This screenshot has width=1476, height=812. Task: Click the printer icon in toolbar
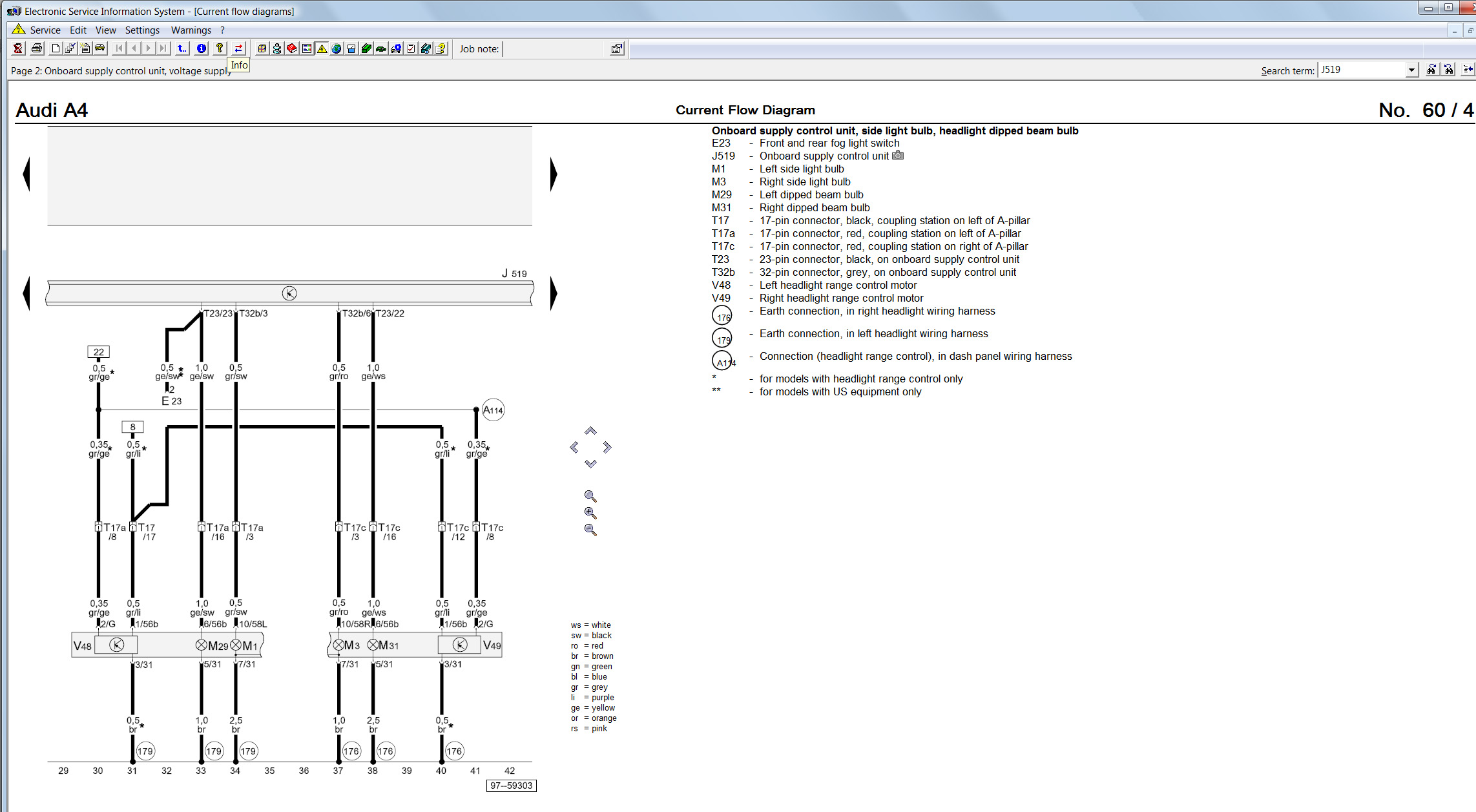click(37, 48)
